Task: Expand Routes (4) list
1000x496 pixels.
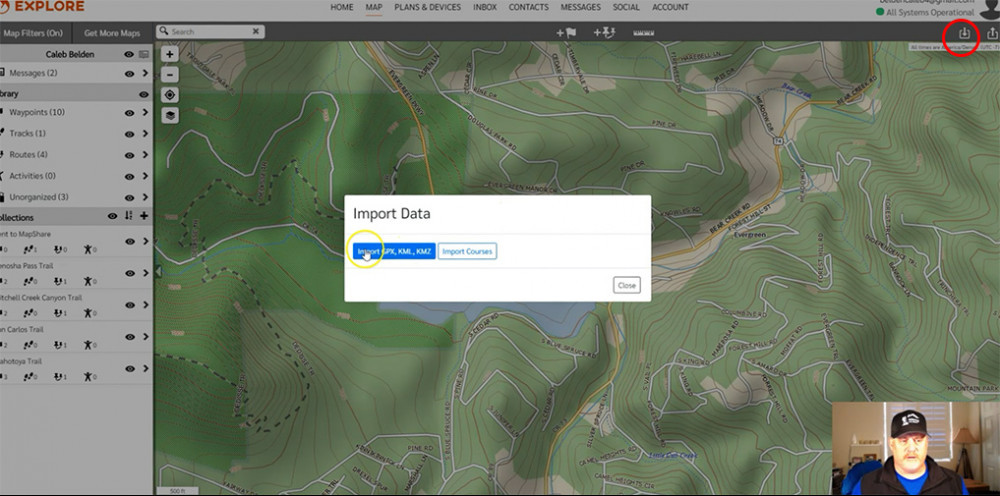Action: (x=145, y=155)
